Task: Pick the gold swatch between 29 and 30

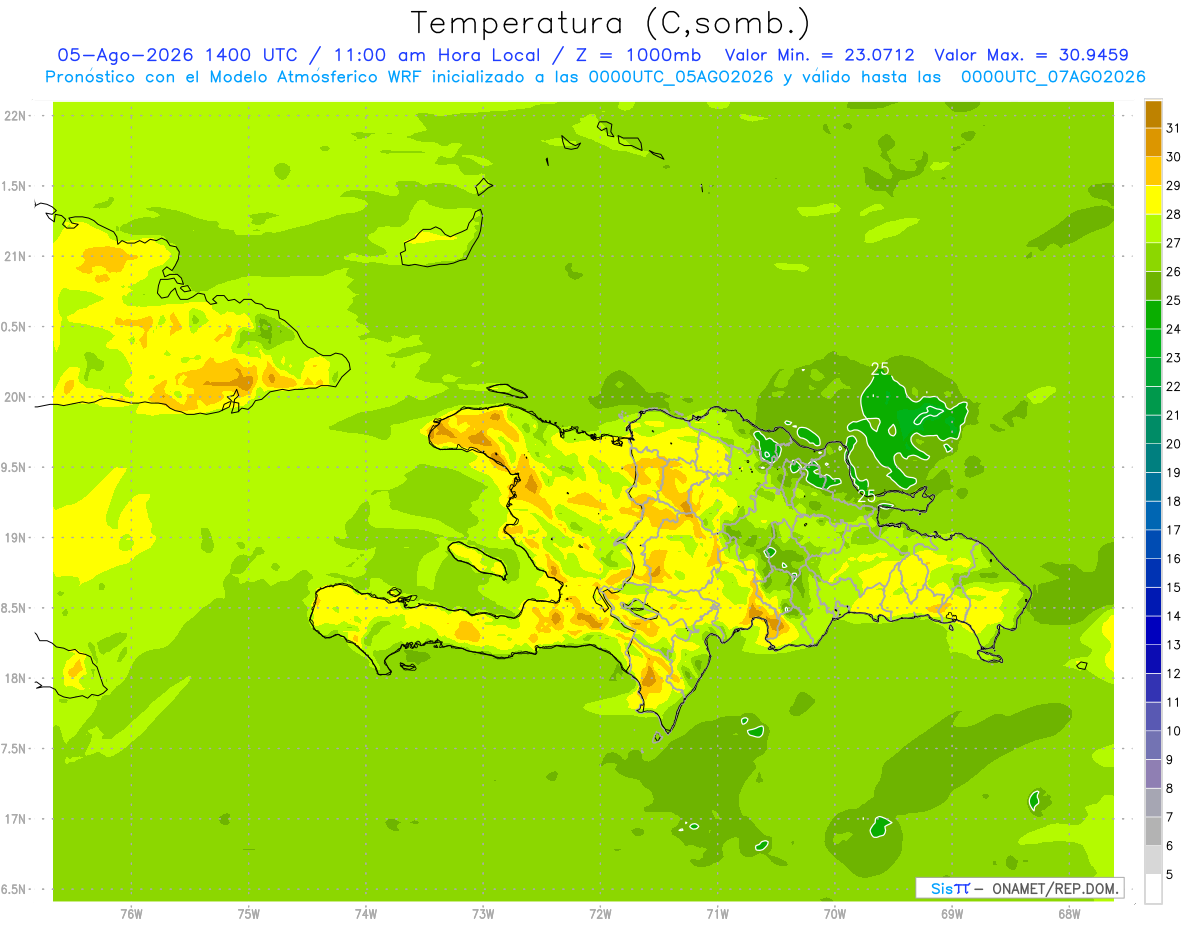Action: click(x=1153, y=171)
